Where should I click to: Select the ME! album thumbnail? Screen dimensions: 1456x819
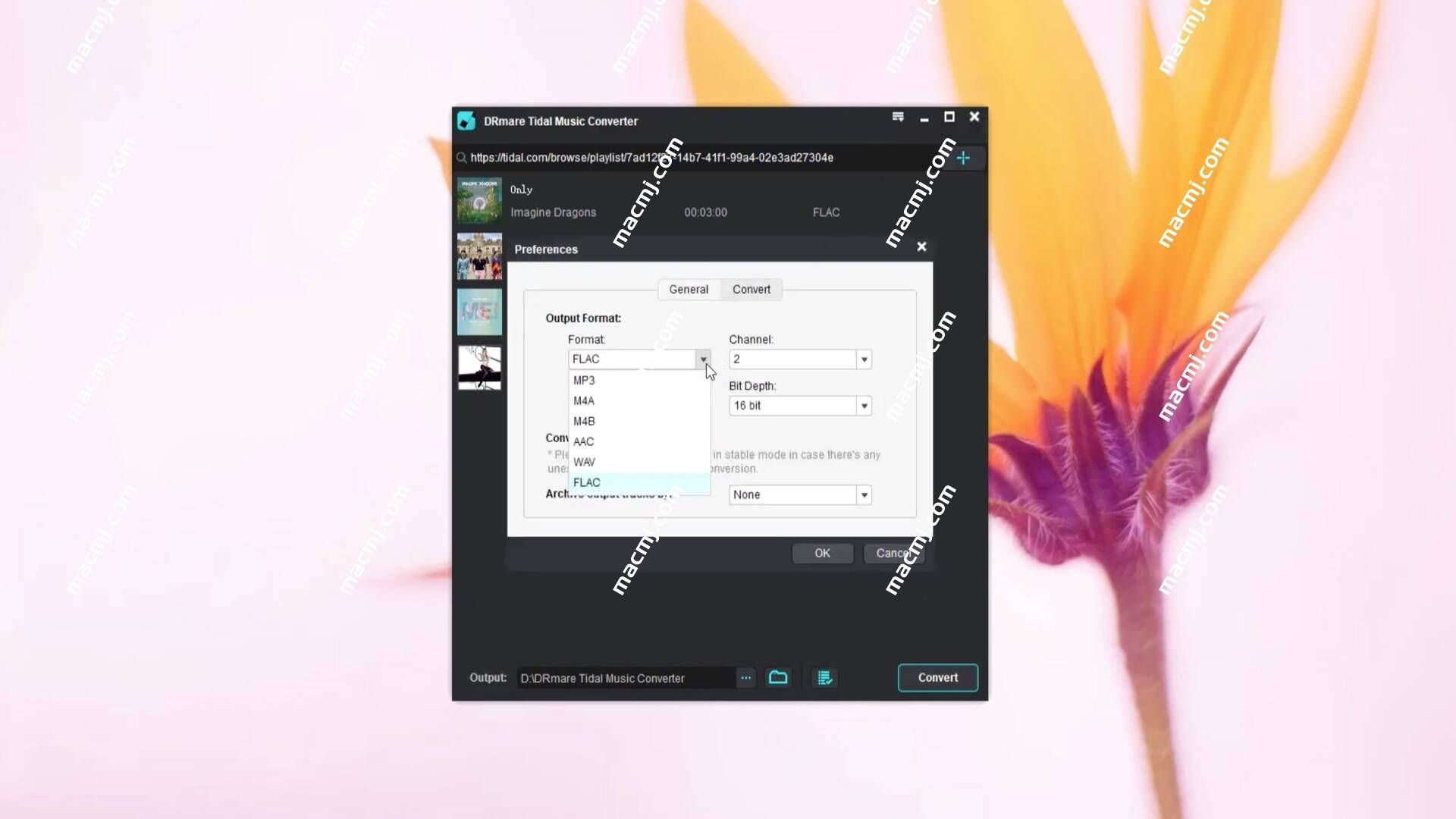coord(479,312)
